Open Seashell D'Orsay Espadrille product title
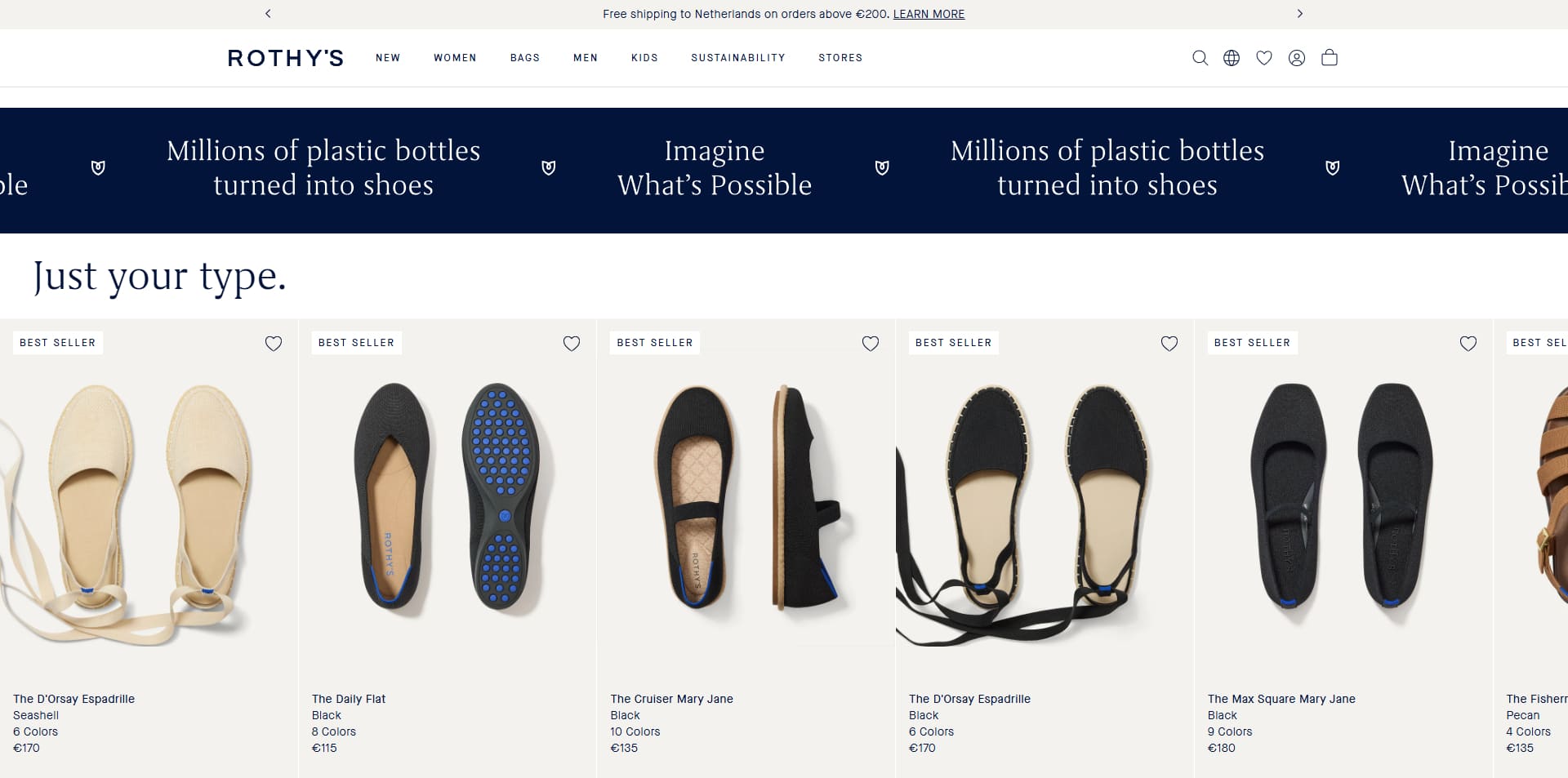Image resolution: width=1568 pixels, height=778 pixels. pos(73,699)
